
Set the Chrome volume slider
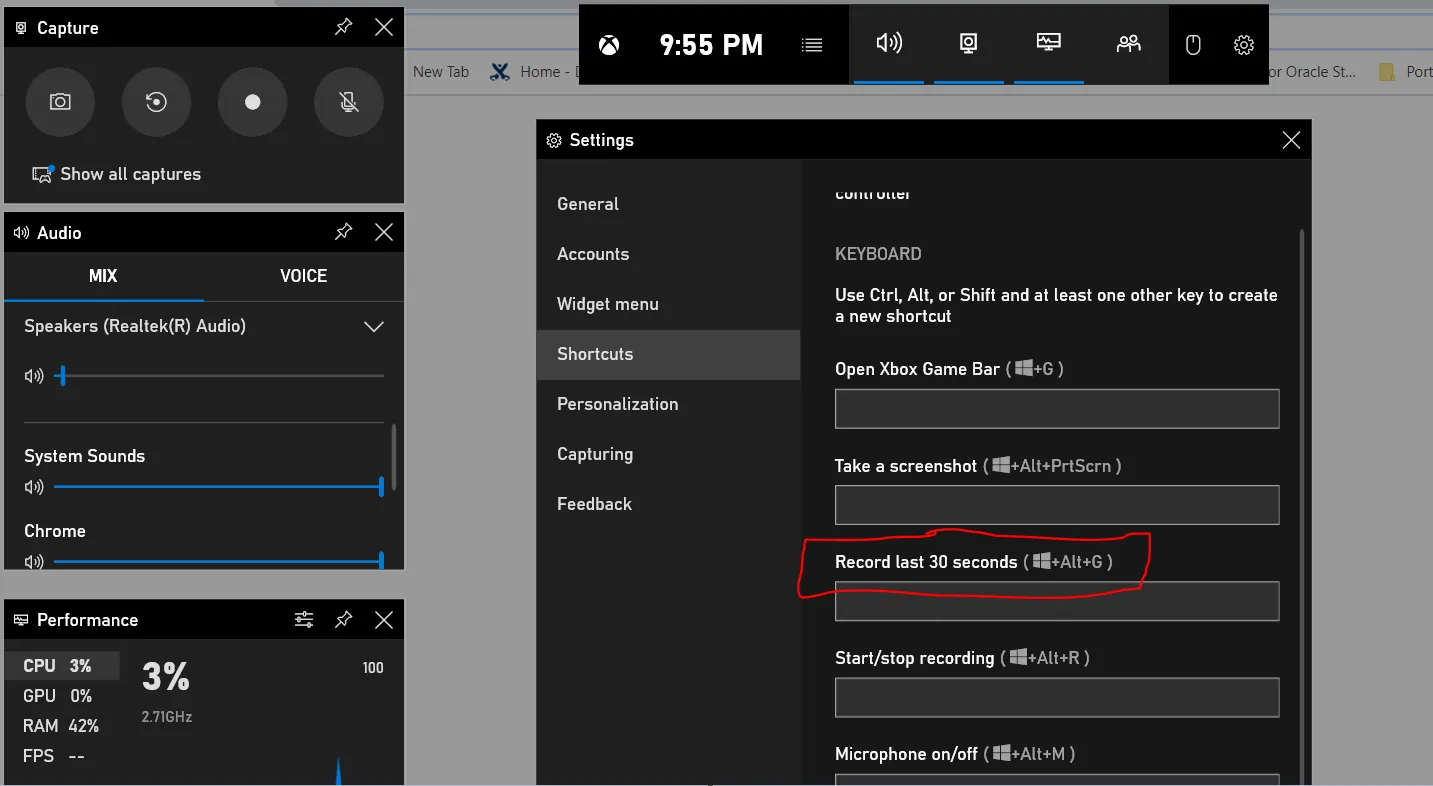tap(219, 562)
